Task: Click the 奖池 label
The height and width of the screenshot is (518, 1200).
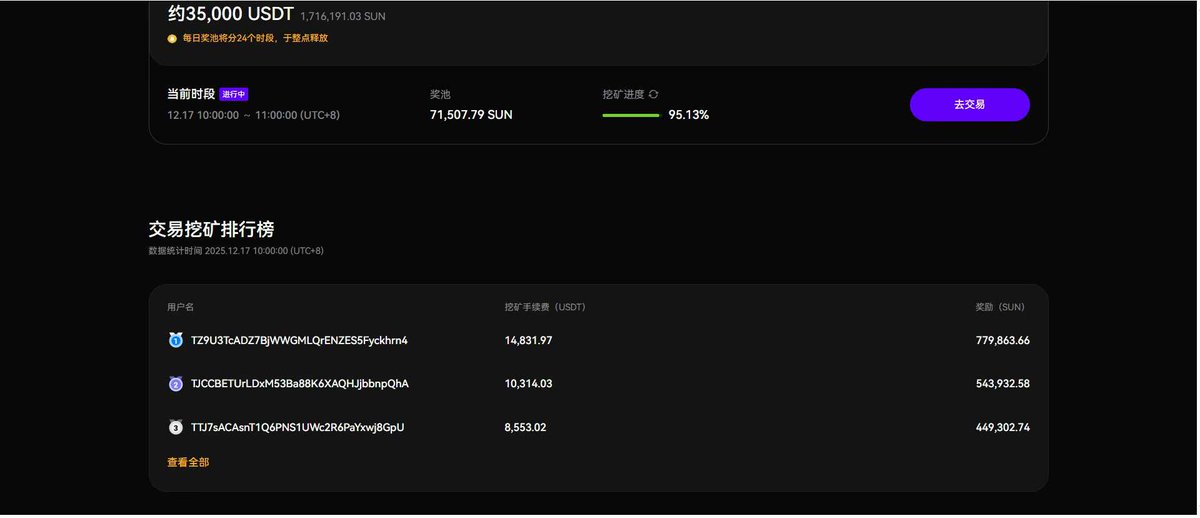Action: point(441,94)
